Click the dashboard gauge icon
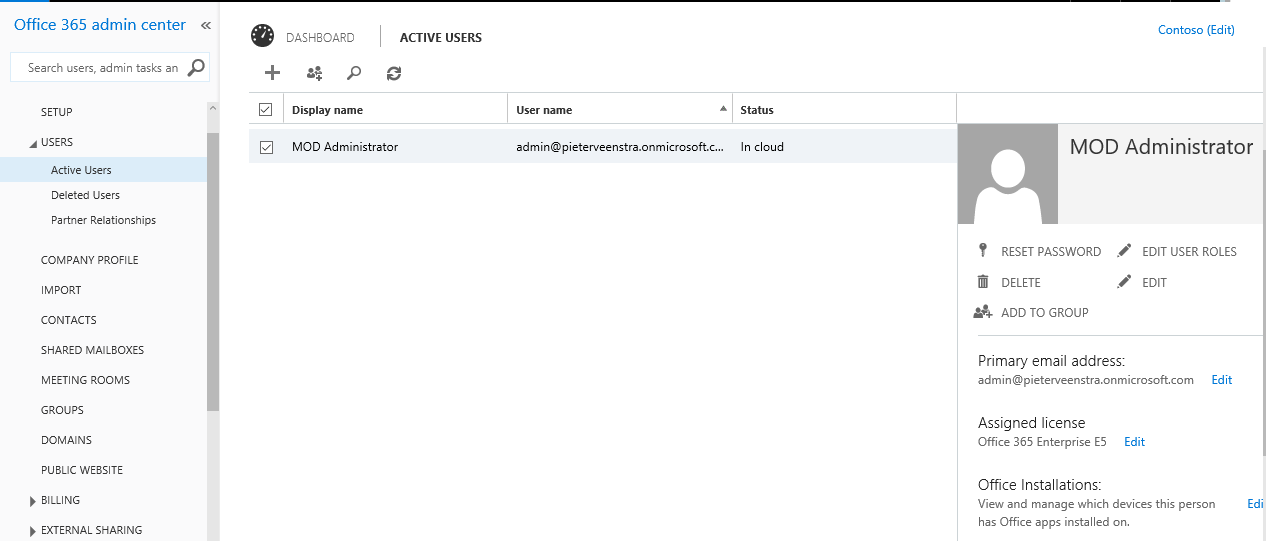 tap(262, 36)
